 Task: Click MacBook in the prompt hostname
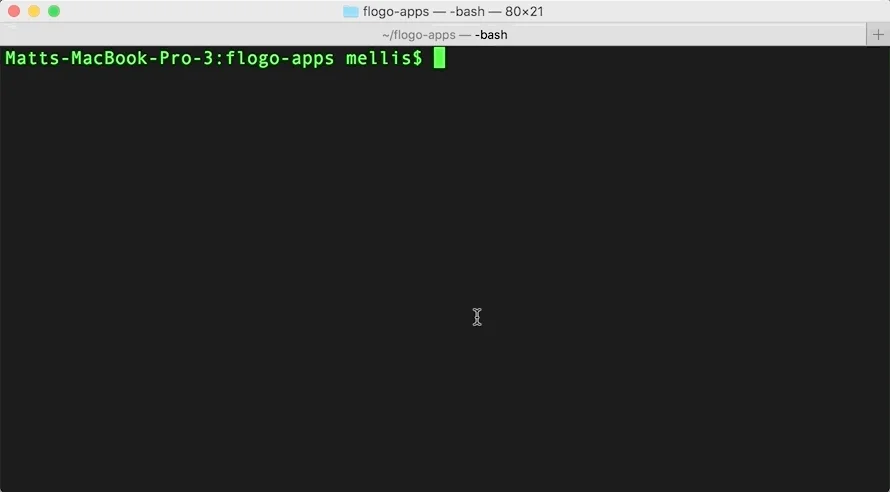coord(110,58)
